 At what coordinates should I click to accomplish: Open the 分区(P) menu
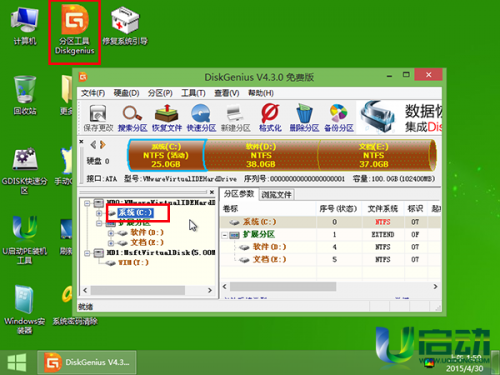[160, 93]
